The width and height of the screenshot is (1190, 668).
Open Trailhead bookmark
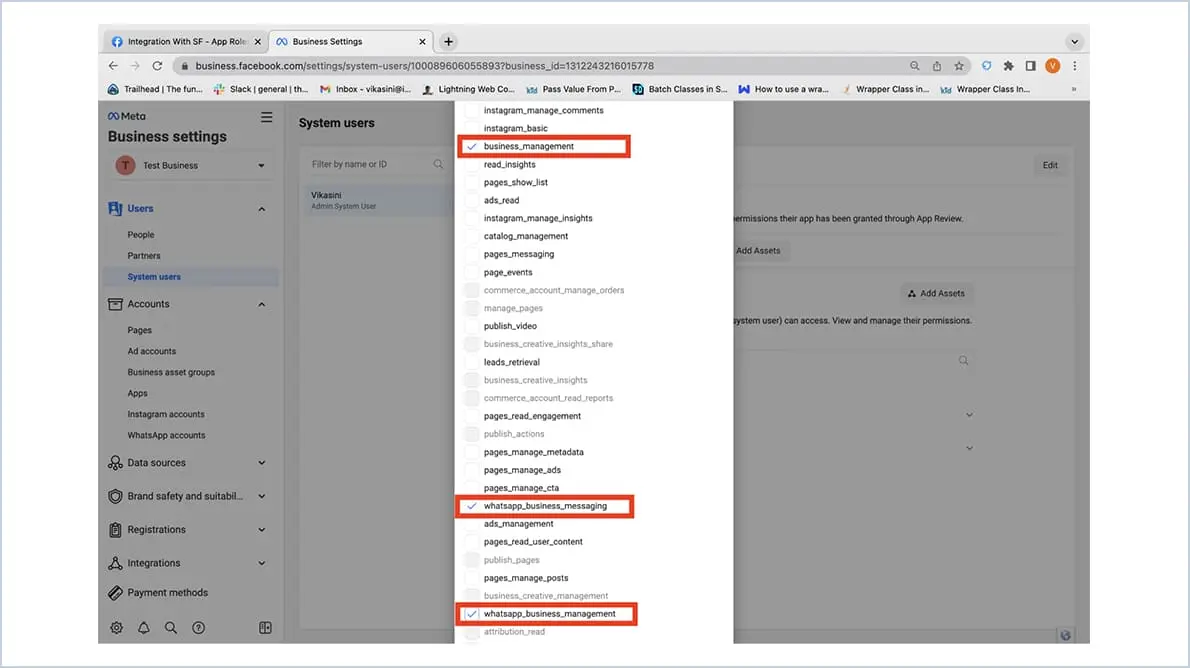156,90
